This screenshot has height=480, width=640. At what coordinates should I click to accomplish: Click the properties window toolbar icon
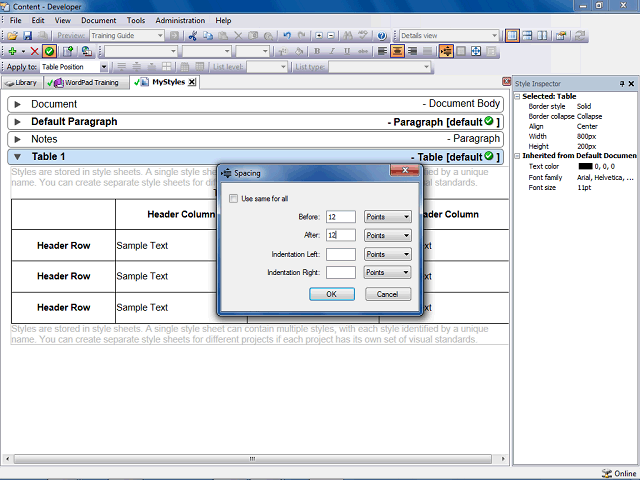[561, 36]
